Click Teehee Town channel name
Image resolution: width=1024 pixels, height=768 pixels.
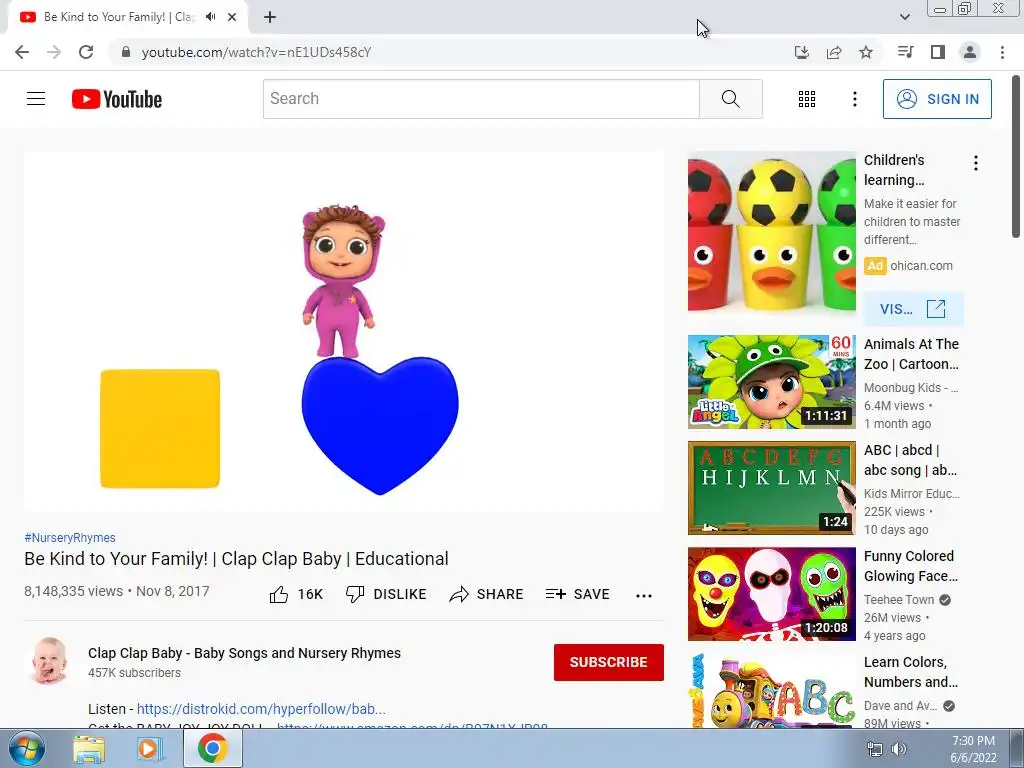tap(899, 600)
